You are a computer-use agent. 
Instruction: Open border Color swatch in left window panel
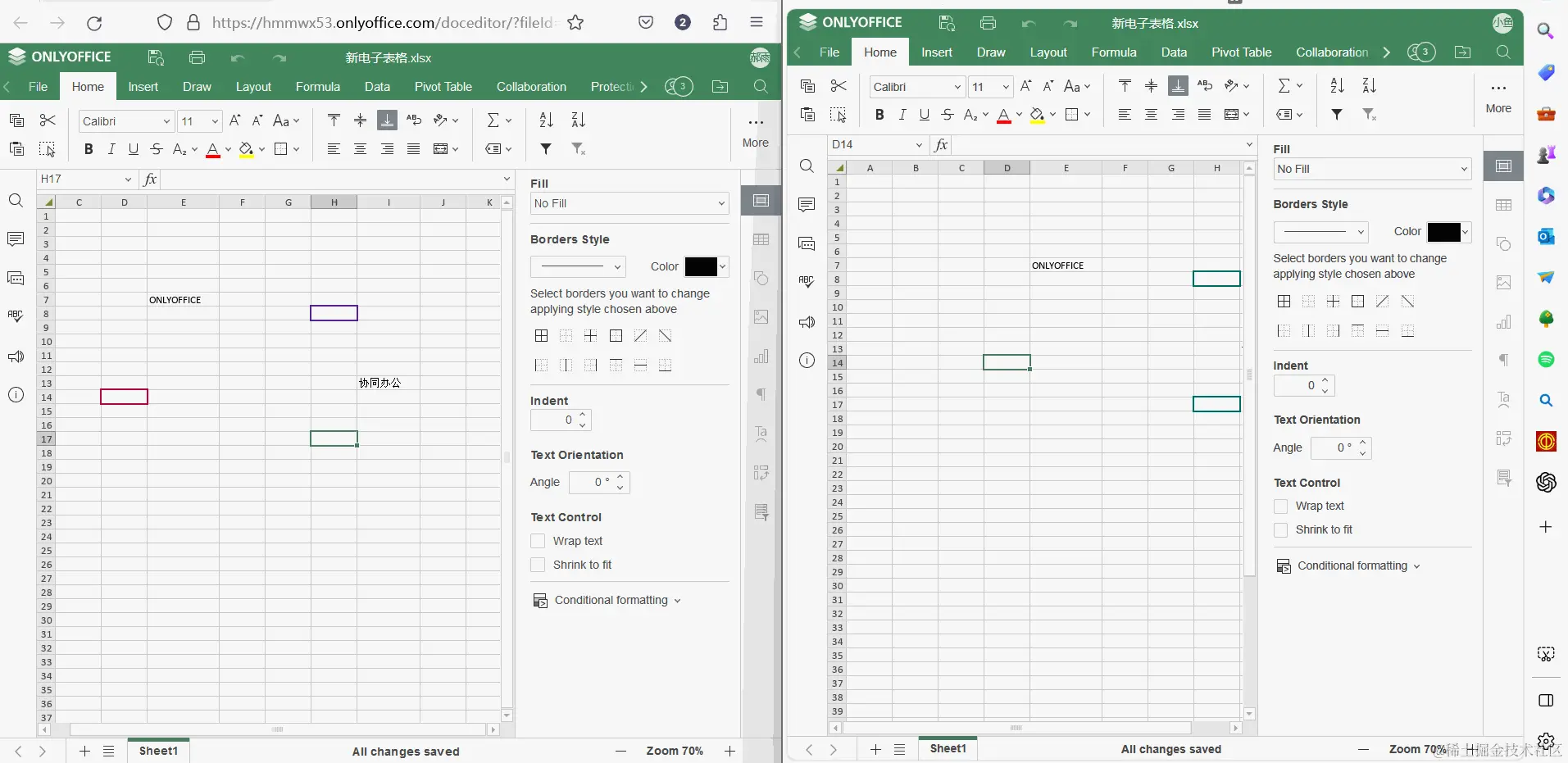coord(707,266)
